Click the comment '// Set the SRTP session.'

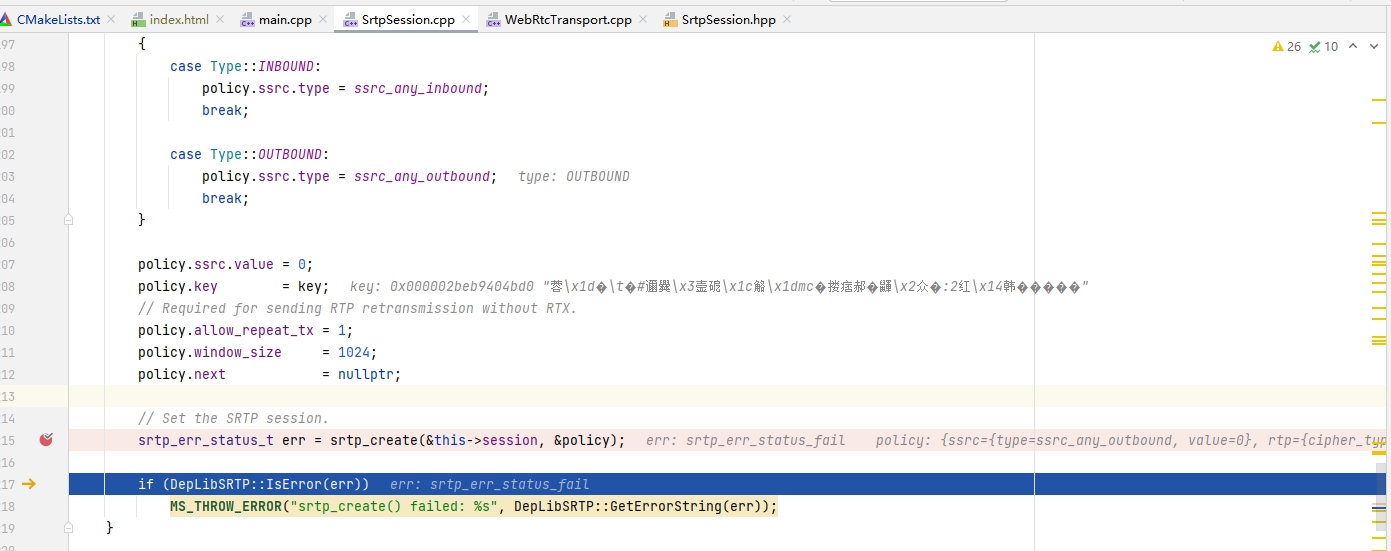pyautogui.click(x=233, y=418)
